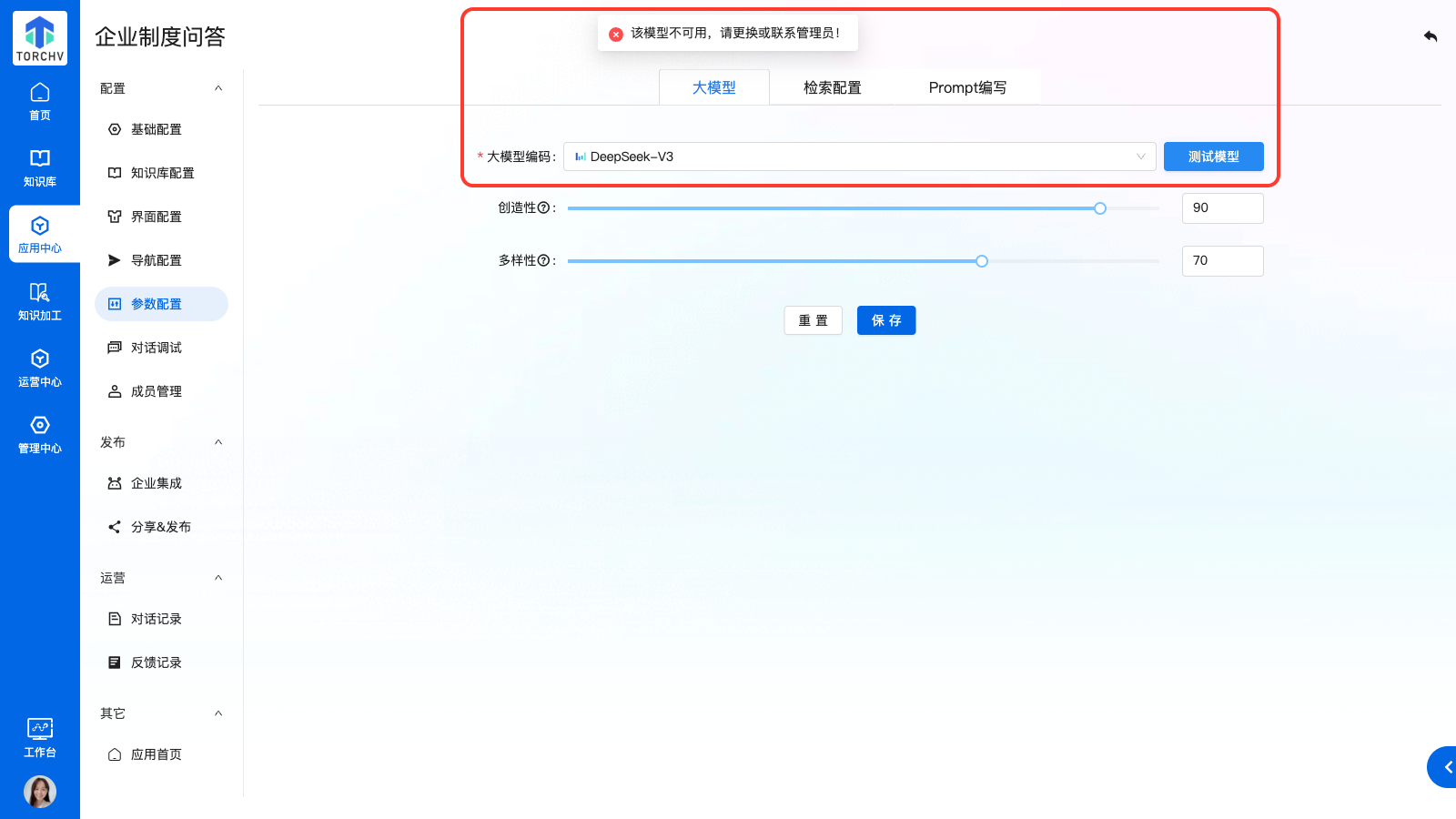Open 管理中心 from the left rail
Viewport: 1456px width, 819px height.
point(40,435)
